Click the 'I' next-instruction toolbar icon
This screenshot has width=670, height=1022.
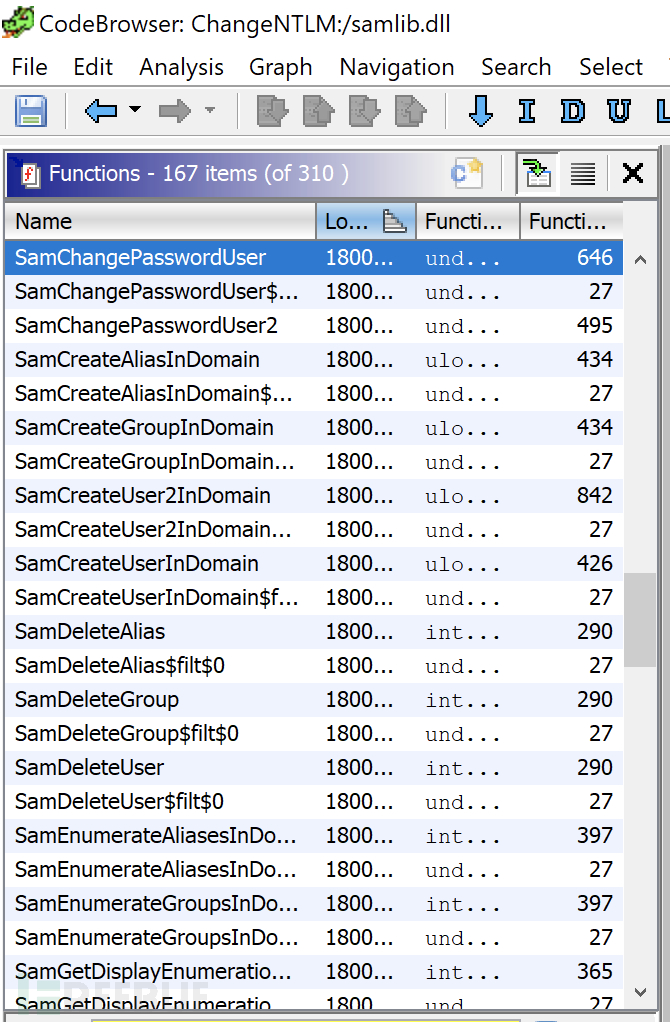(x=527, y=111)
